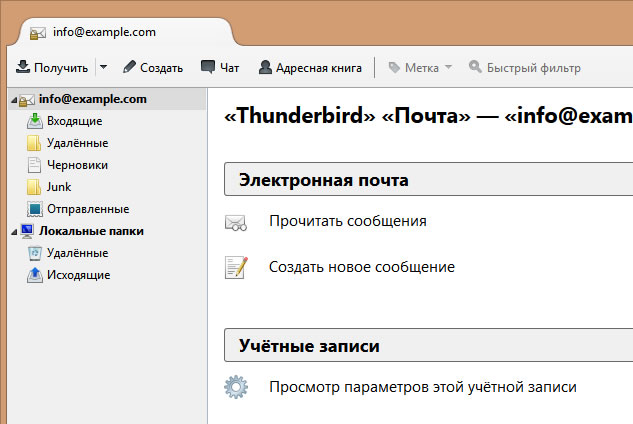Toggle the Быстрый фильтр quick filter

524,68
